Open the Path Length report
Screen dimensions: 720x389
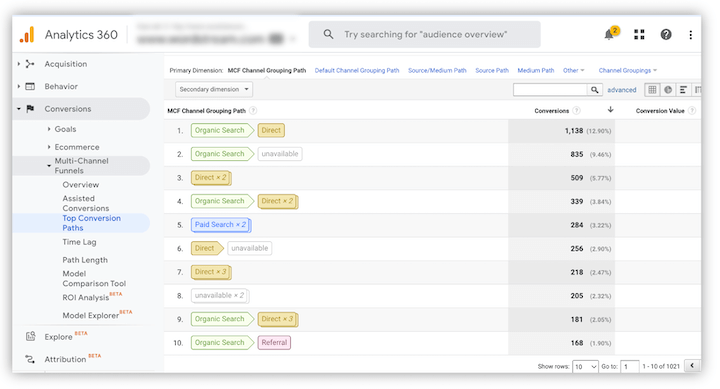[85, 260]
